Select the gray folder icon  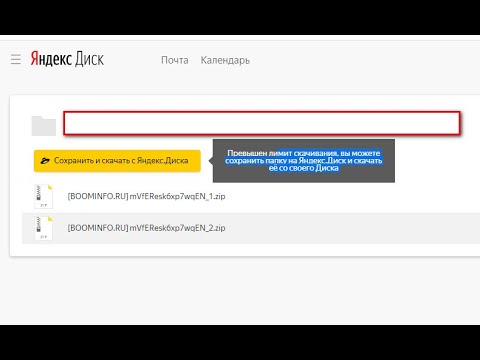point(44,126)
